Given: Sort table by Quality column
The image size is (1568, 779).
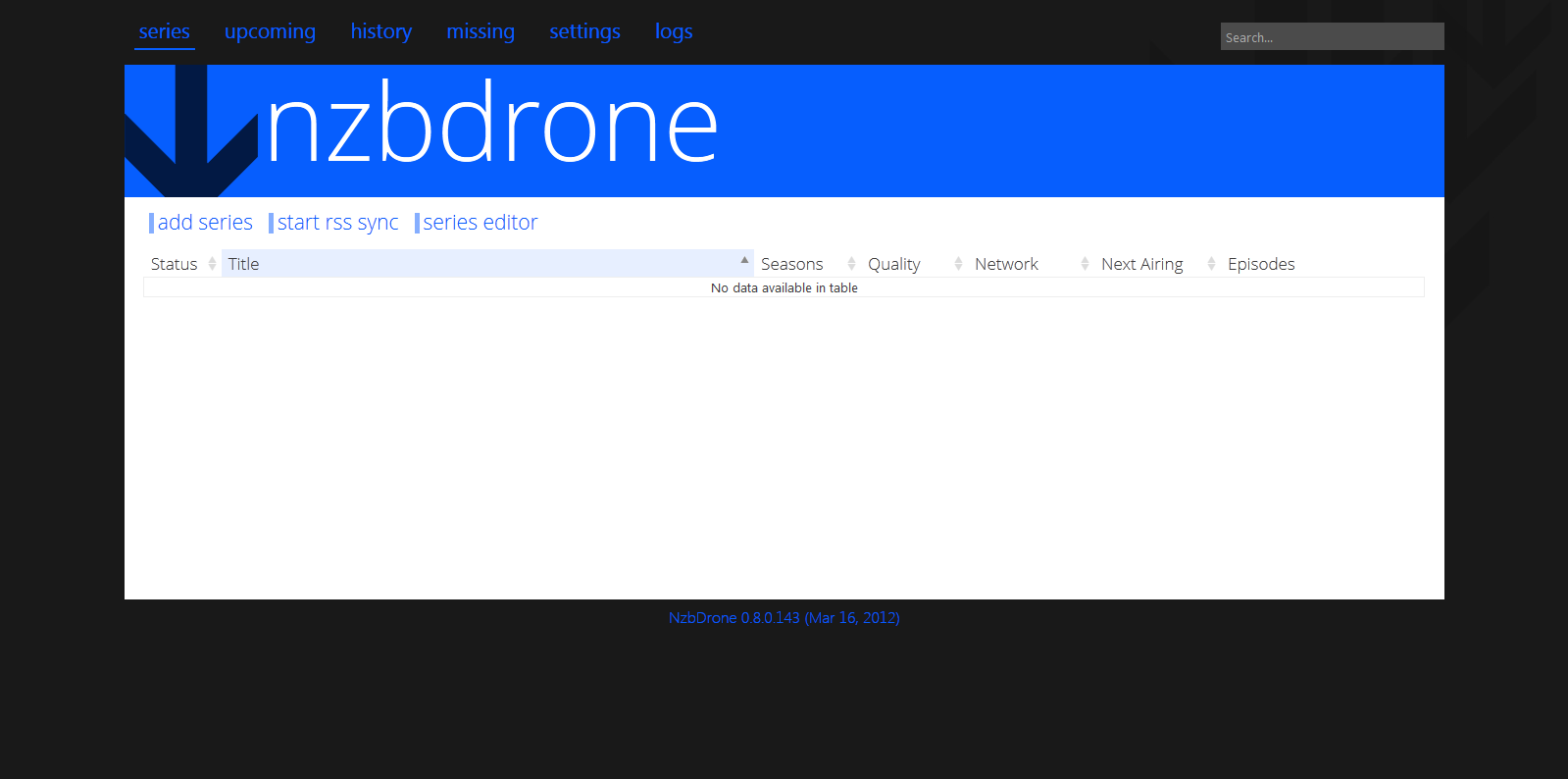Looking at the screenshot, I should 914,264.
